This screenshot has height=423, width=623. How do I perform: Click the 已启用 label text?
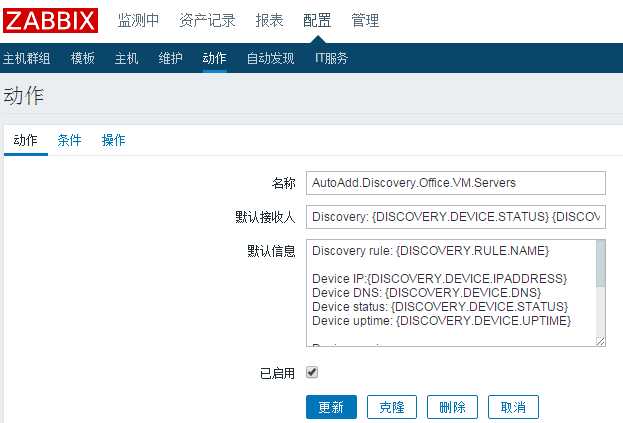click(x=277, y=373)
